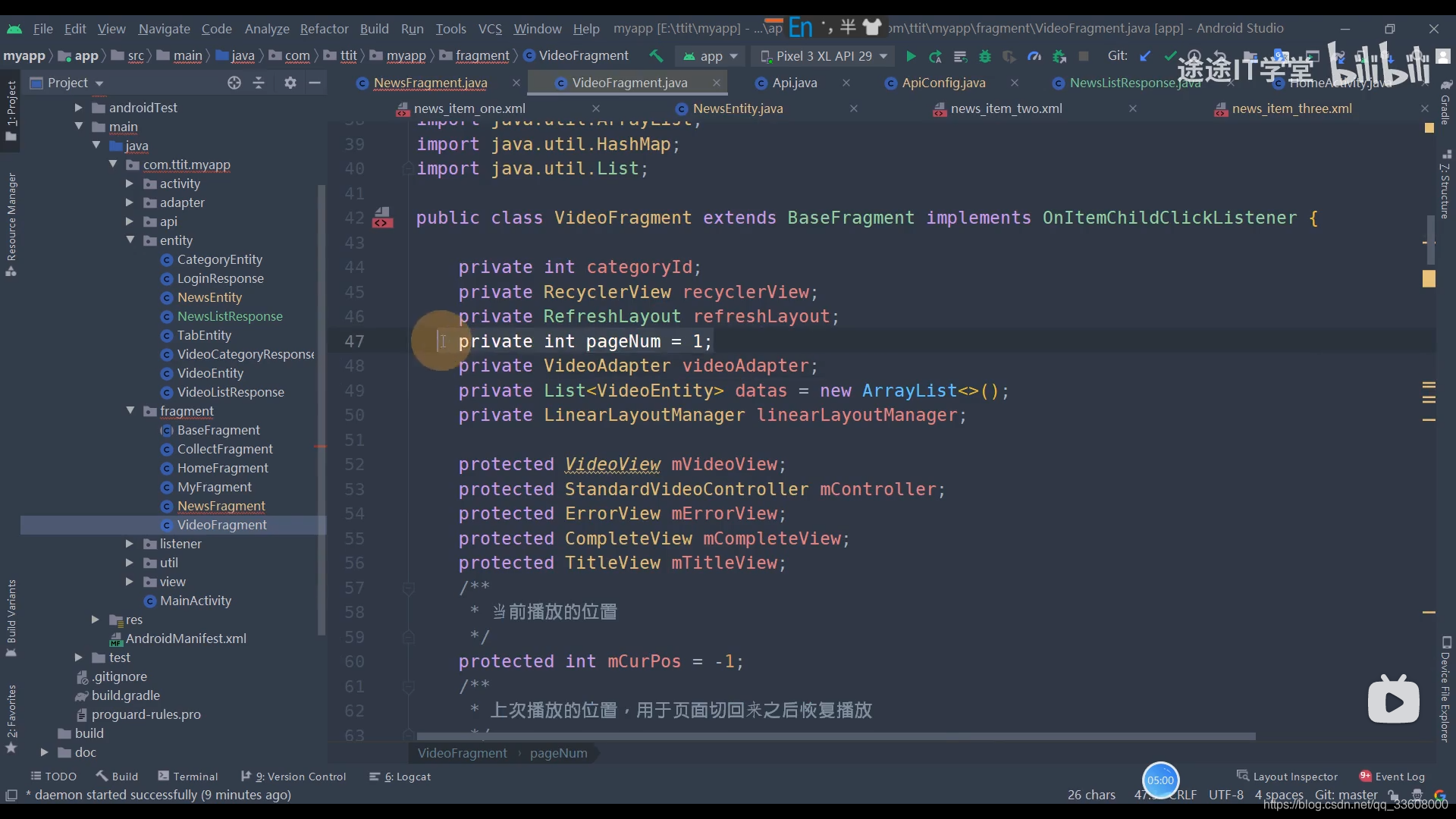Screen dimensions: 1456x819
Task: Click the Stop square icon
Action: (1084, 56)
